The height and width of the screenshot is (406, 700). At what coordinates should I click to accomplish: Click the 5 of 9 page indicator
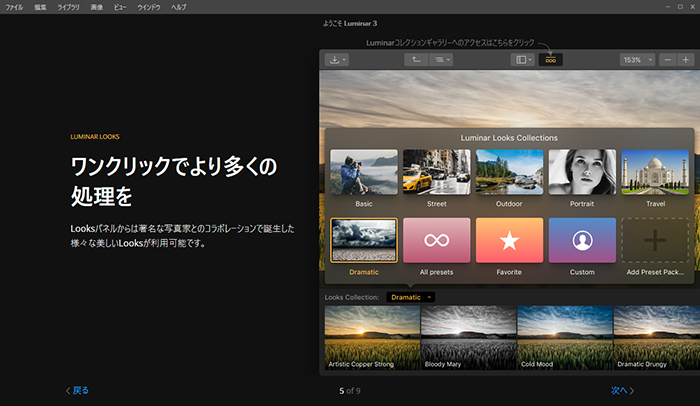350,391
